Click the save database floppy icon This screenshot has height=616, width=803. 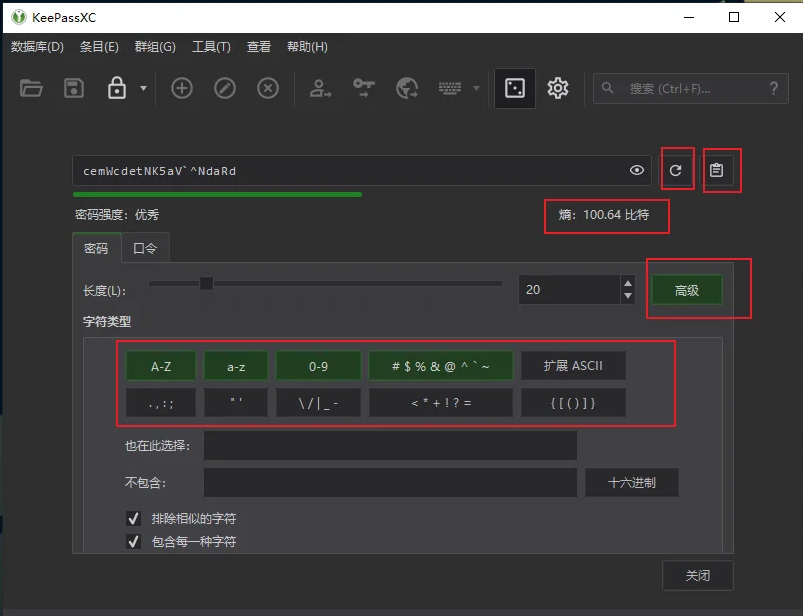[74, 89]
